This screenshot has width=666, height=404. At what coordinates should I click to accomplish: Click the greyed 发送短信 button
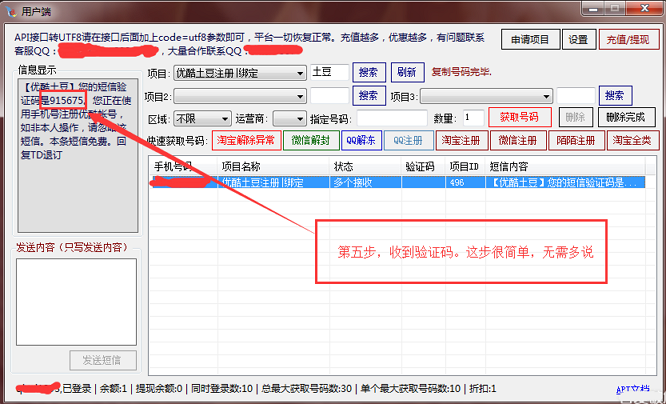pyautogui.click(x=103, y=360)
